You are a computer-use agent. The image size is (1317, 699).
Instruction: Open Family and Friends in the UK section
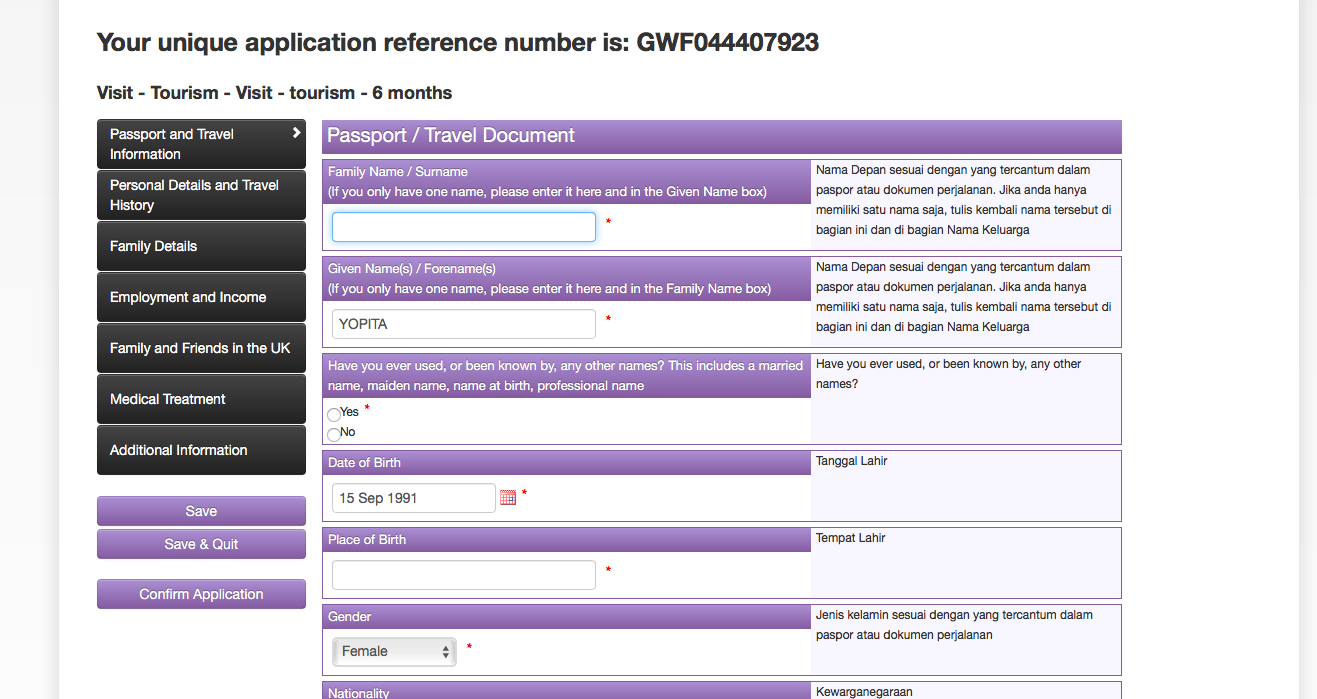click(x=200, y=348)
